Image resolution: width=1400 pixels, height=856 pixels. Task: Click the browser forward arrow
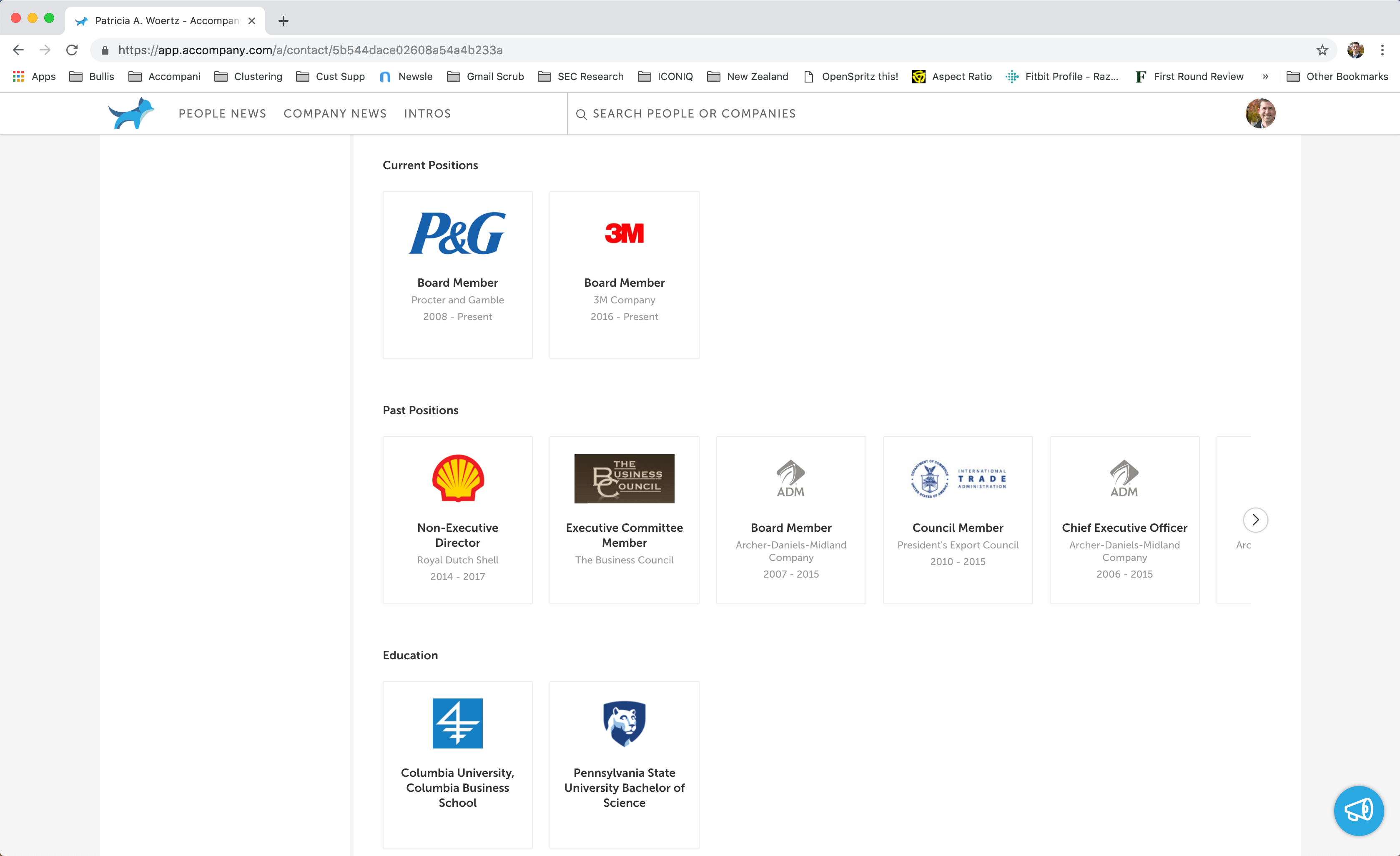tap(45, 50)
